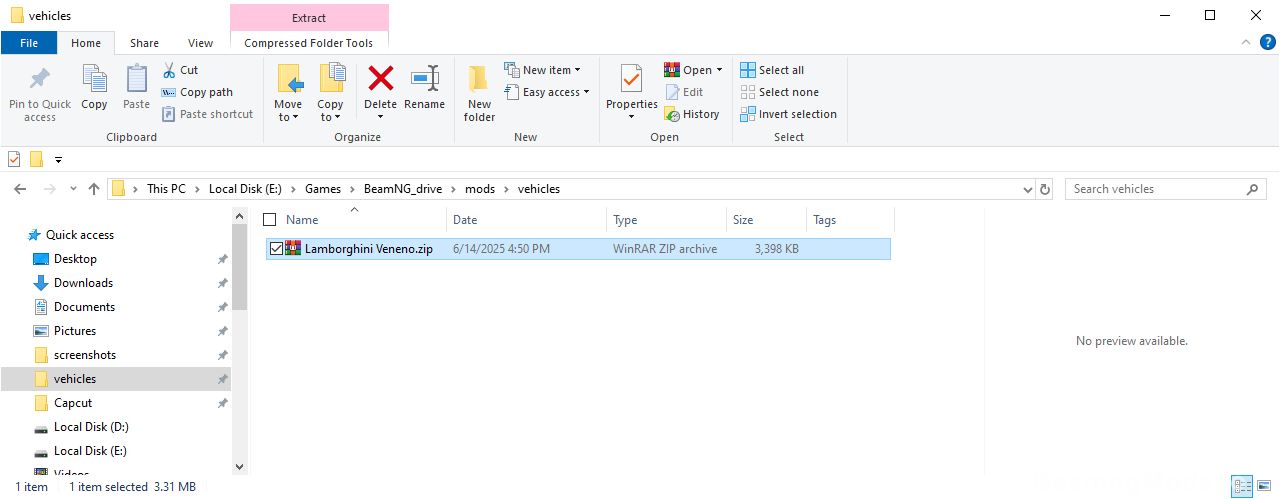Click Select none
The width and height of the screenshot is (1280, 499).
(779, 92)
